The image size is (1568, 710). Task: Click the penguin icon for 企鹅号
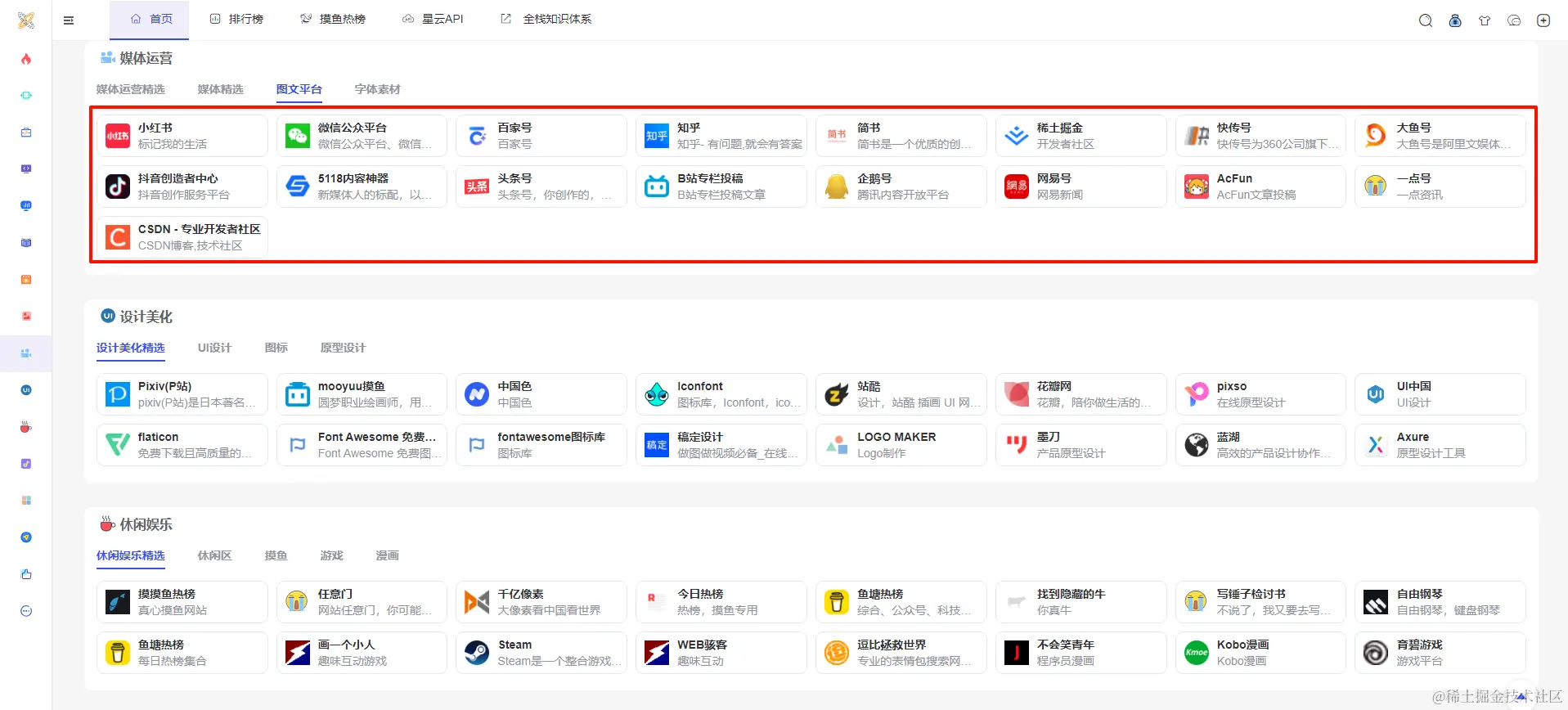837,186
